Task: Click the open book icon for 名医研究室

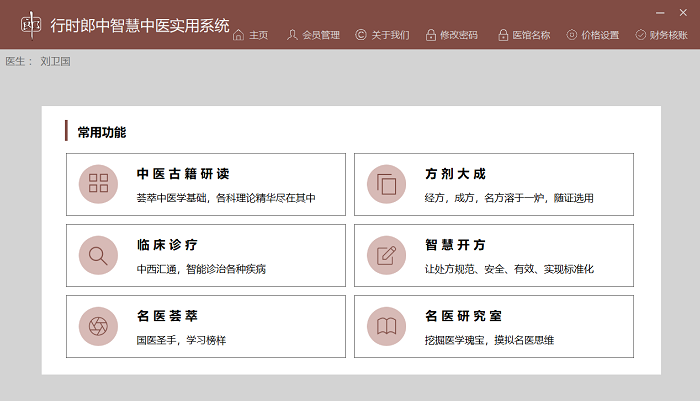Action: tap(386, 326)
